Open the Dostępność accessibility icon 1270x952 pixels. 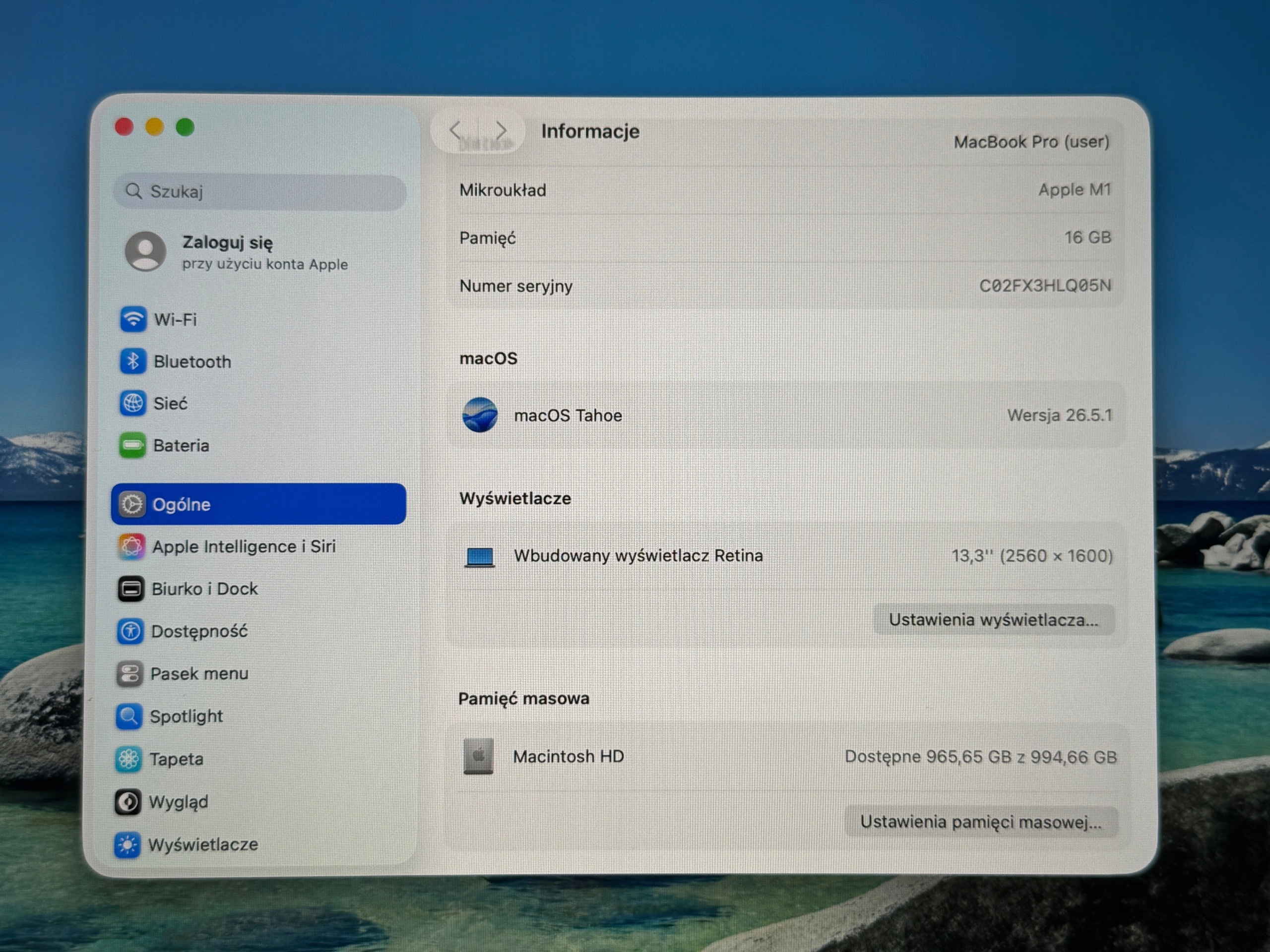point(130,631)
